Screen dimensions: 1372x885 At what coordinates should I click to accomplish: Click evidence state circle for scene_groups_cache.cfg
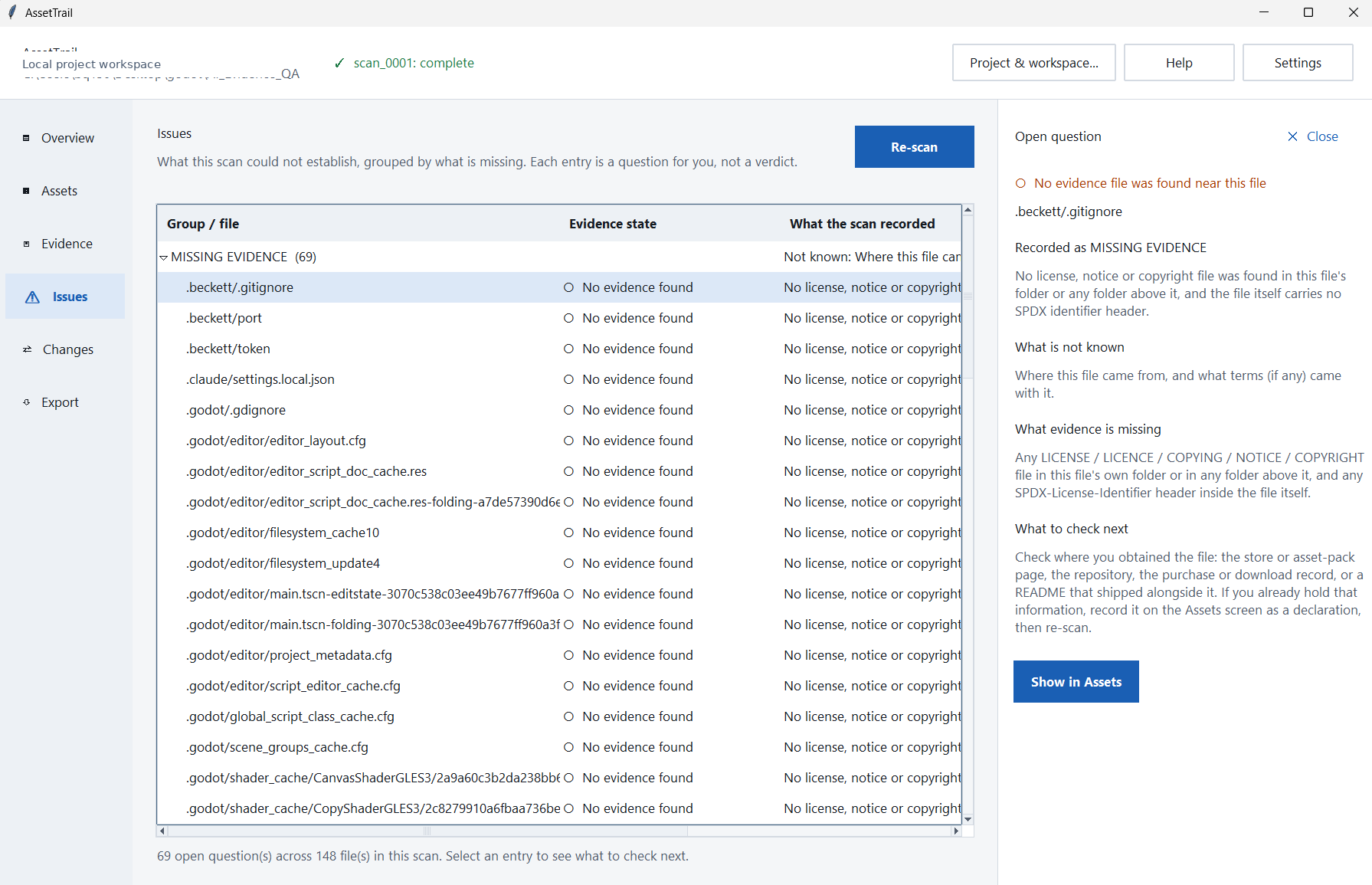[568, 747]
